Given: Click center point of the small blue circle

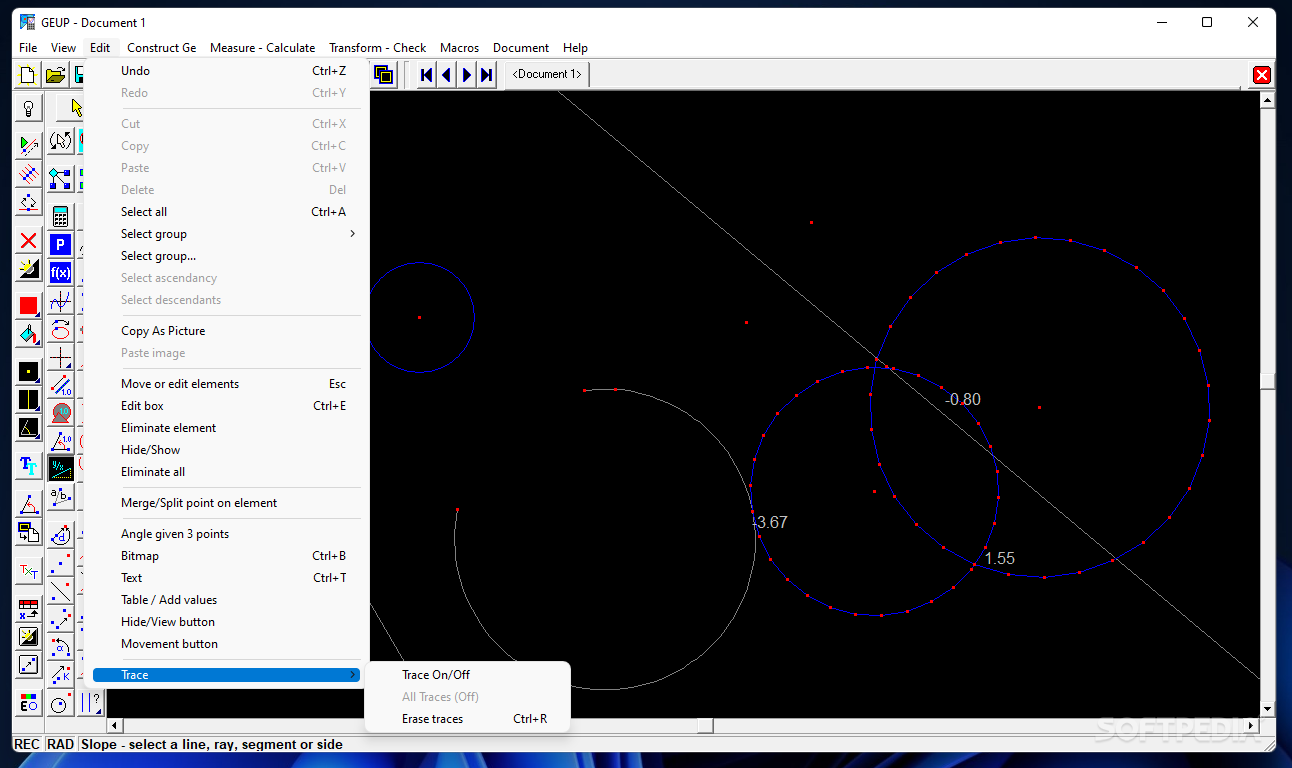Looking at the screenshot, I should coord(419,317).
